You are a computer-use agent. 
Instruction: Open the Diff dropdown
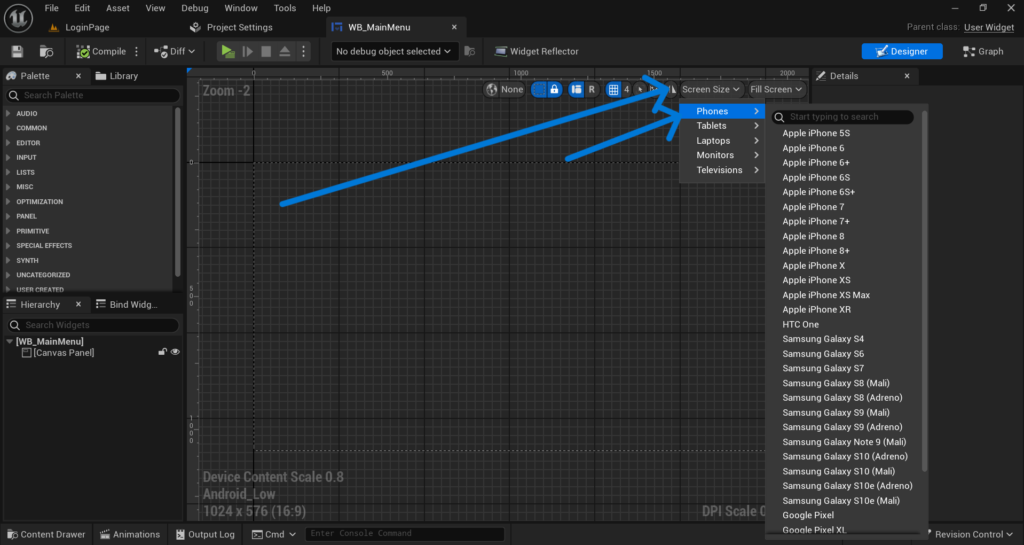(174, 52)
